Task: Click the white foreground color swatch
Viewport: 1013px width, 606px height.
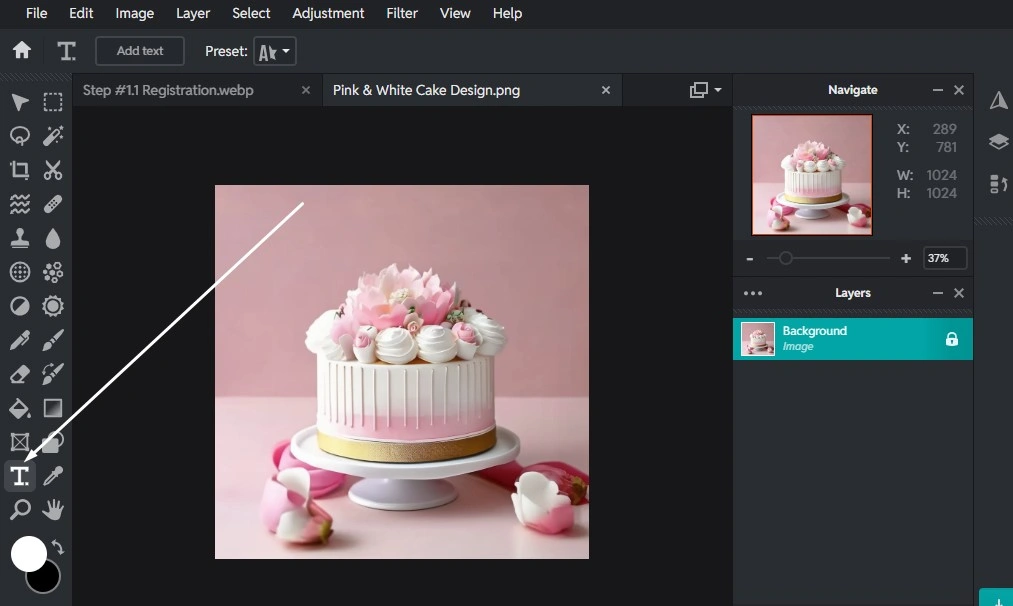Action: [x=28, y=553]
